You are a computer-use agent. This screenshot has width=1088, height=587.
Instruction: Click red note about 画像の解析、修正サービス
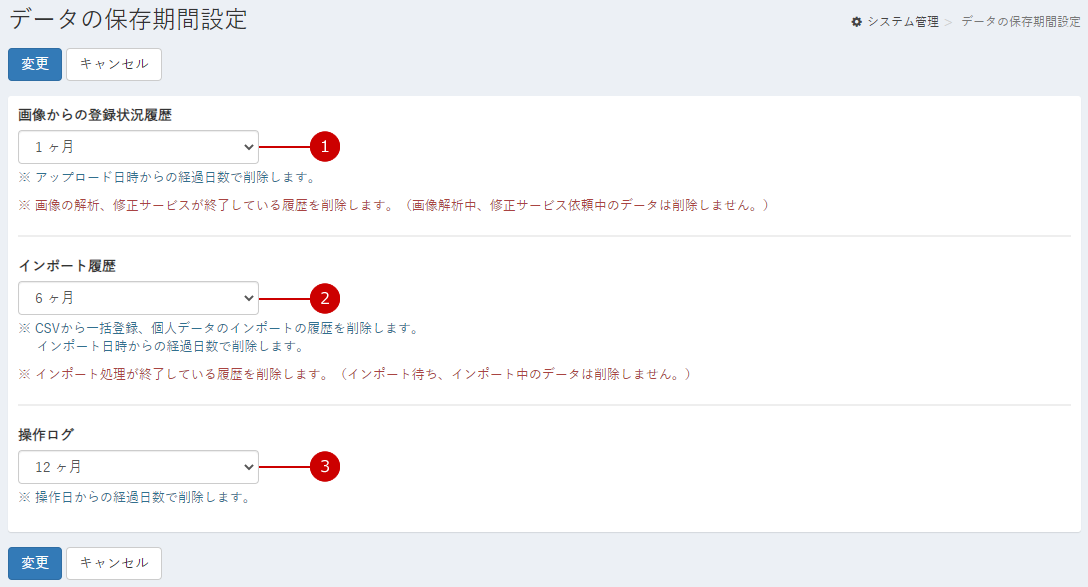pos(393,205)
